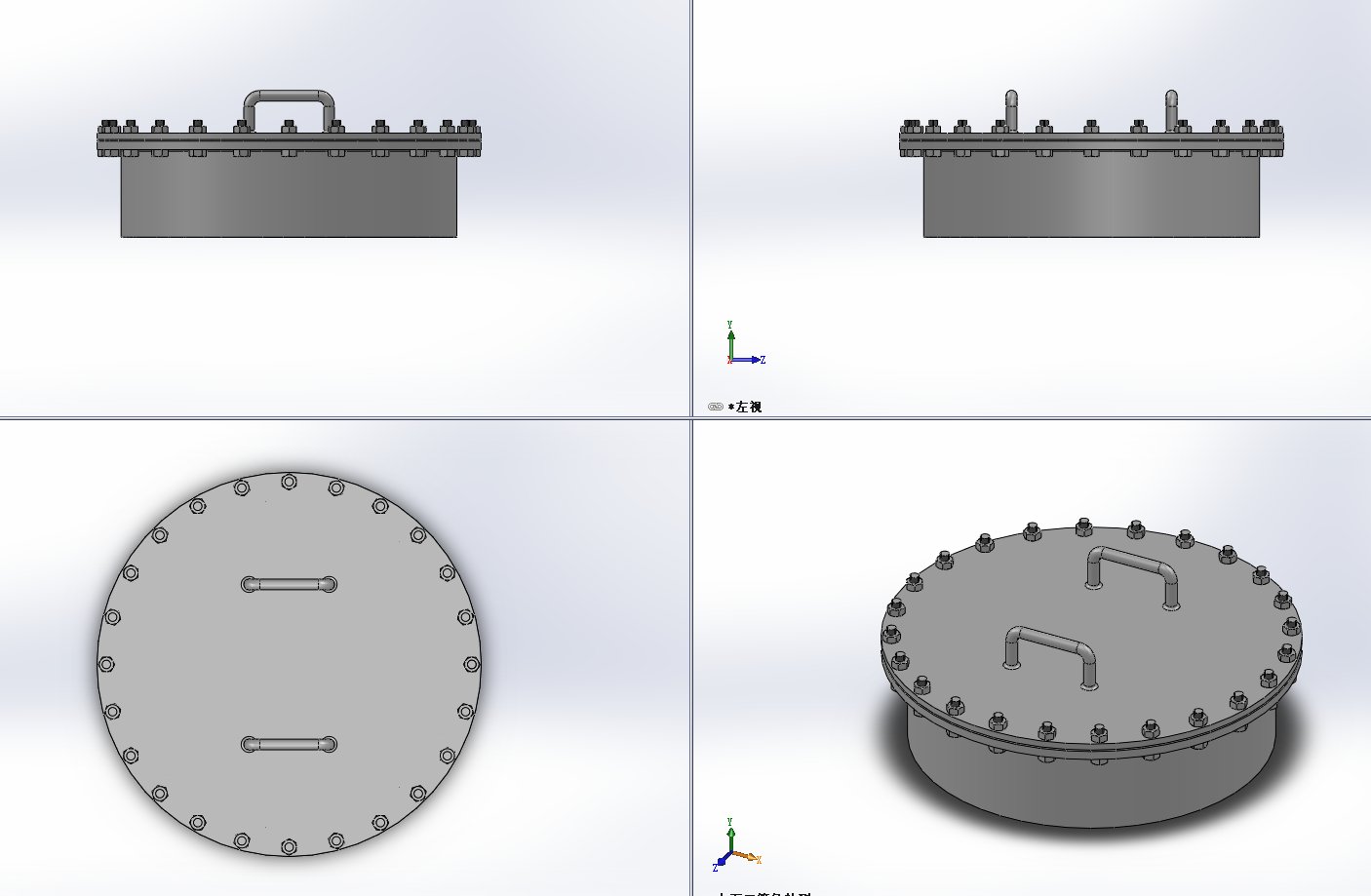Select the lower handle in the top-view viewport
Screen dimensions: 1371x896
pyautogui.click(x=289, y=744)
